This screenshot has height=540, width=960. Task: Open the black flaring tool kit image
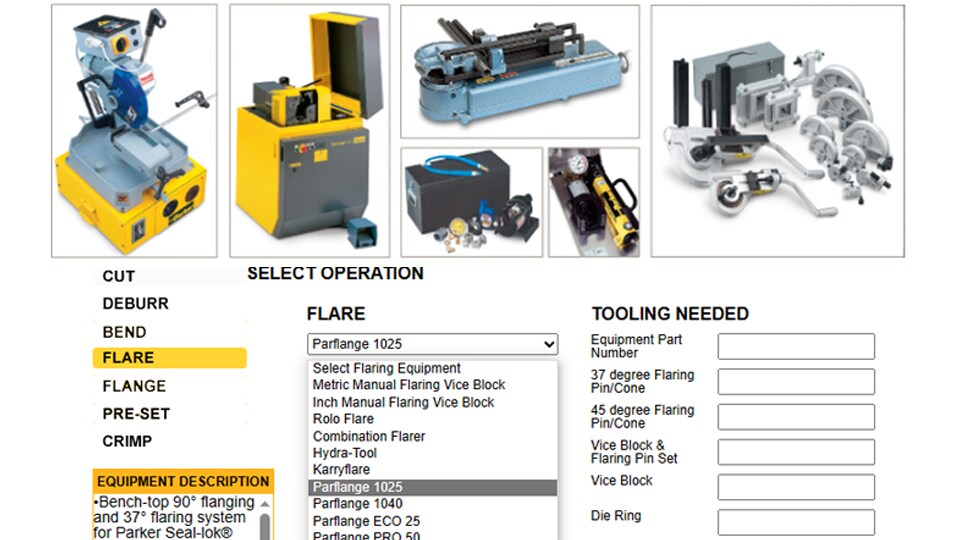click(471, 202)
